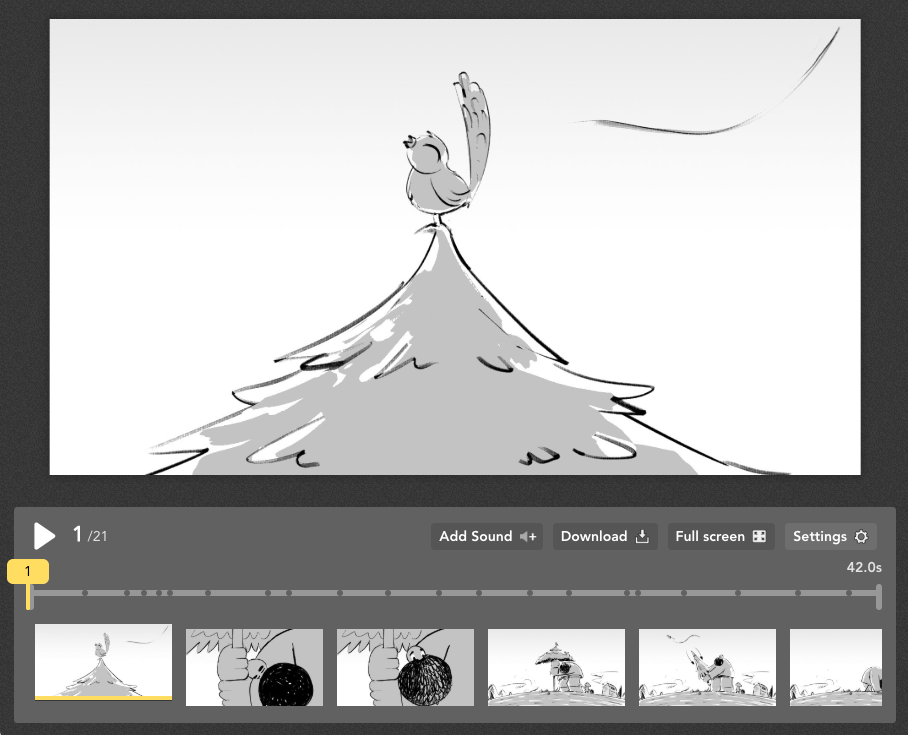Click the full screen expand icon
Image resolution: width=908 pixels, height=735 pixels.
pos(761,536)
